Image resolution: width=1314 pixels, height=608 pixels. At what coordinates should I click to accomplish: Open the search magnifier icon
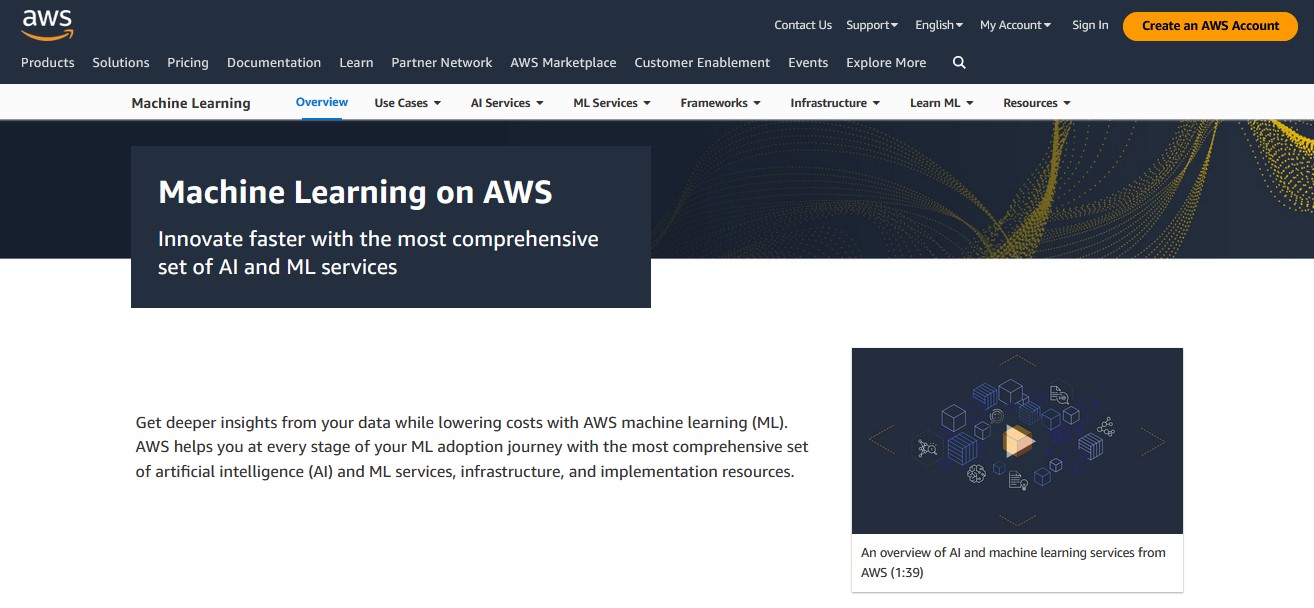click(x=959, y=62)
